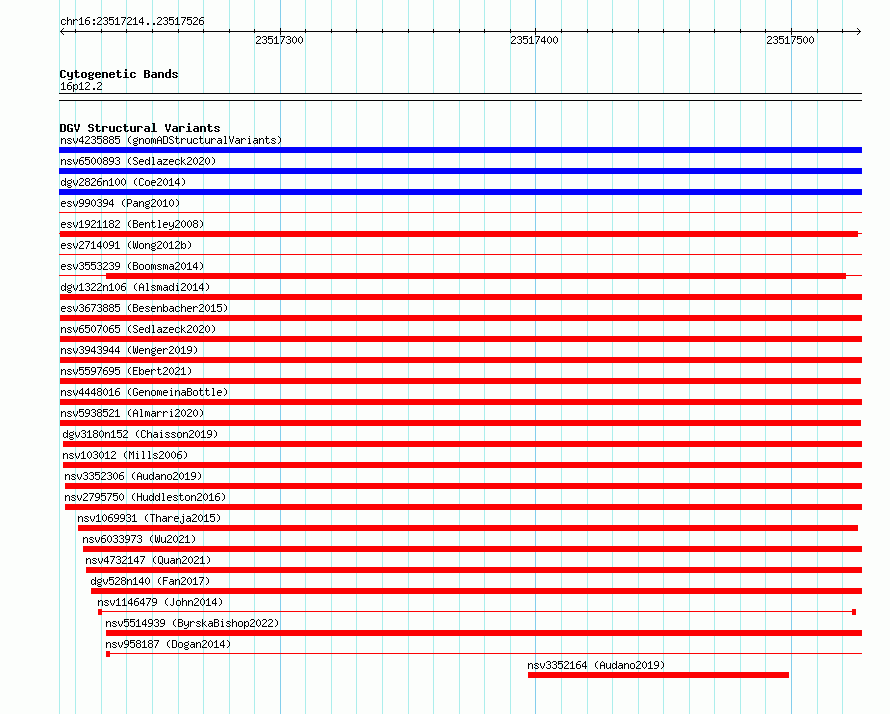This screenshot has height=714, width=890.
Task: Click the esv3553239 (Boomsma2014) label
Action: pyautogui.click(x=132, y=266)
